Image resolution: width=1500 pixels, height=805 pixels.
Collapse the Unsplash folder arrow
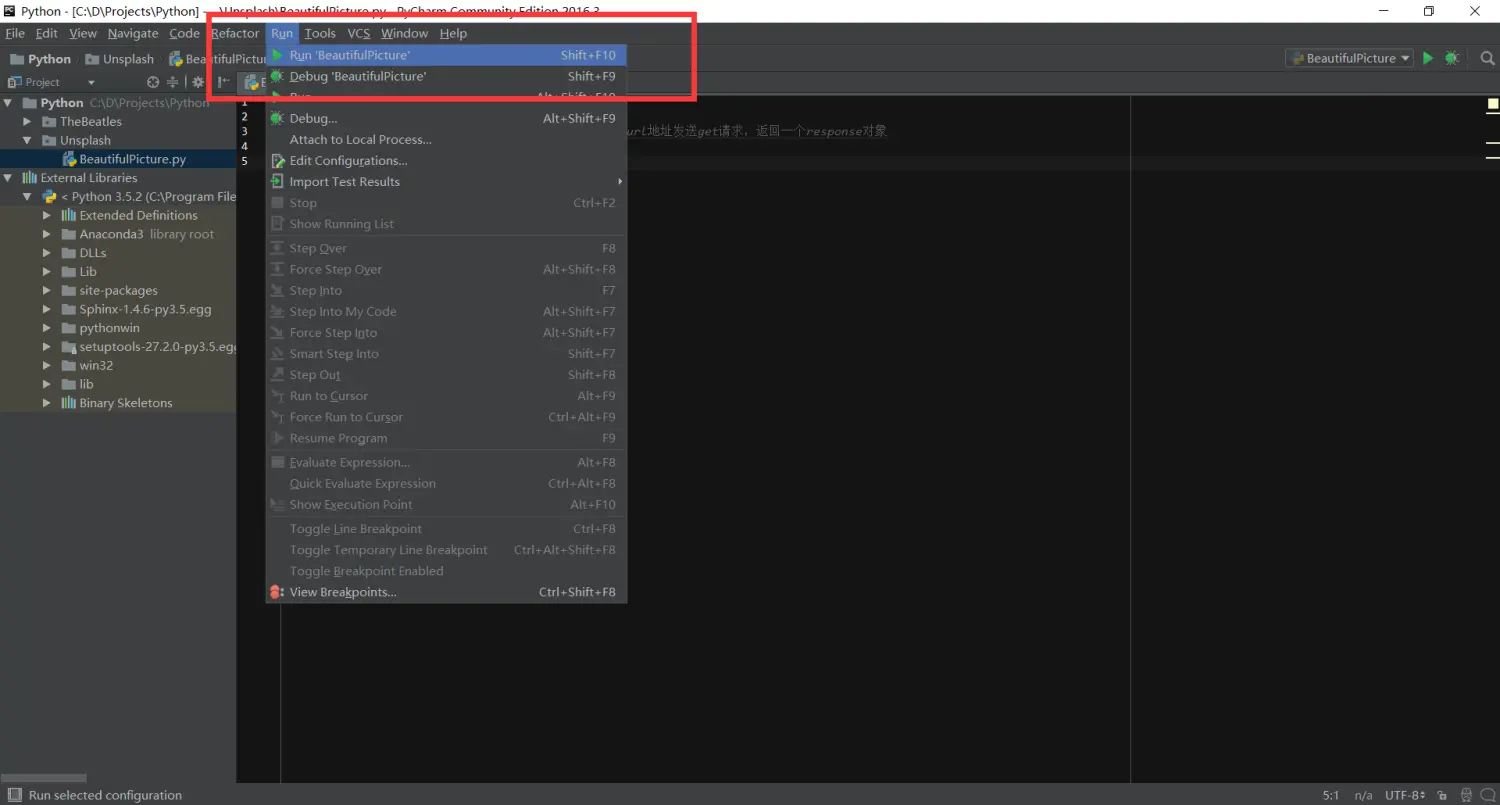(28, 141)
